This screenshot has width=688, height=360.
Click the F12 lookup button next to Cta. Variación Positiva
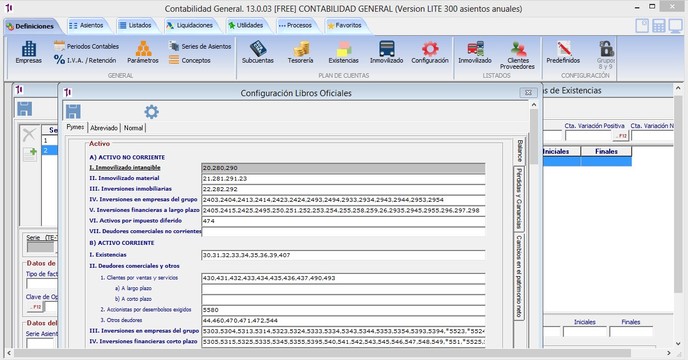coord(621,136)
